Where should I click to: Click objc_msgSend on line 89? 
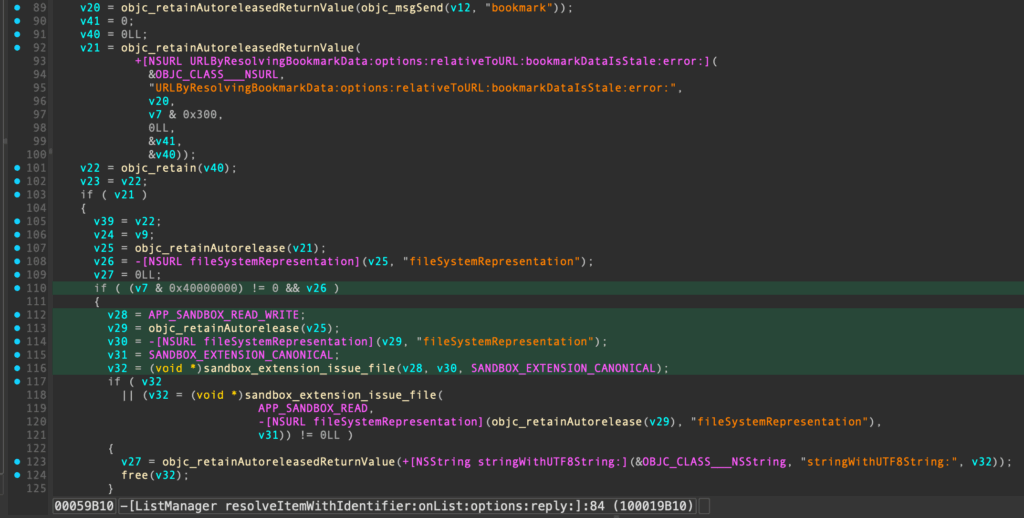pos(402,8)
